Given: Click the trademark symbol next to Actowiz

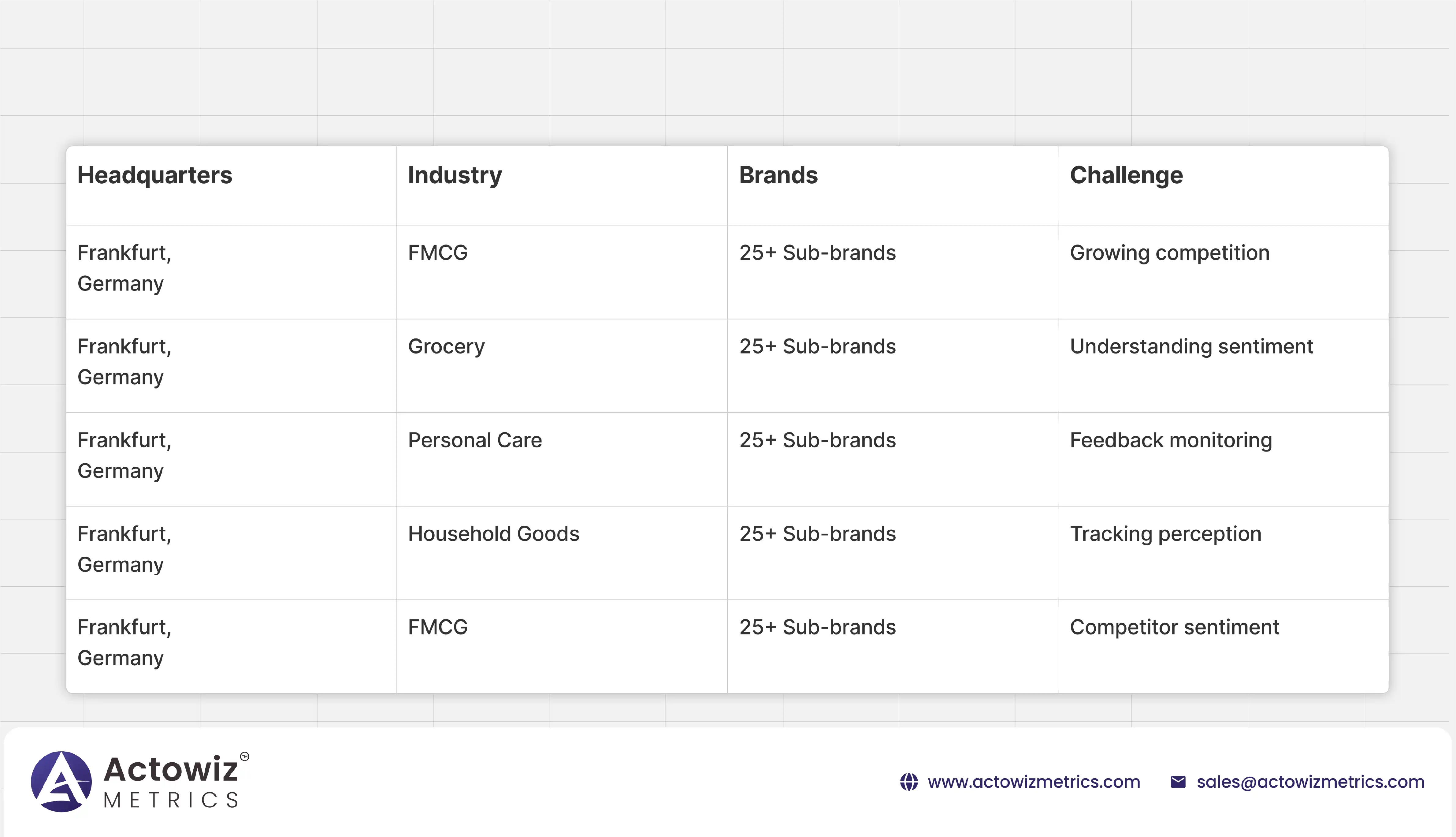Looking at the screenshot, I should 245,757.
